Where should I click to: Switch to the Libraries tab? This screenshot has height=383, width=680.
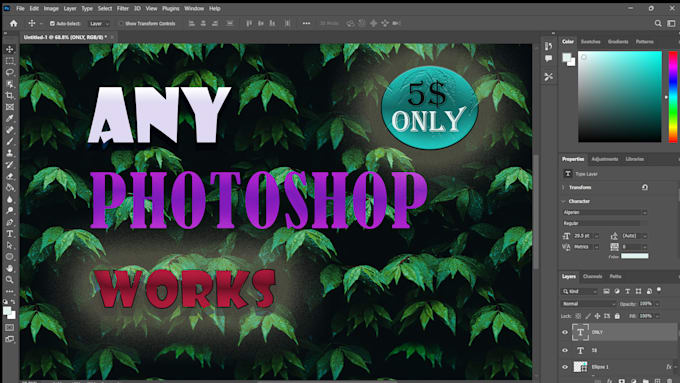tap(634, 159)
